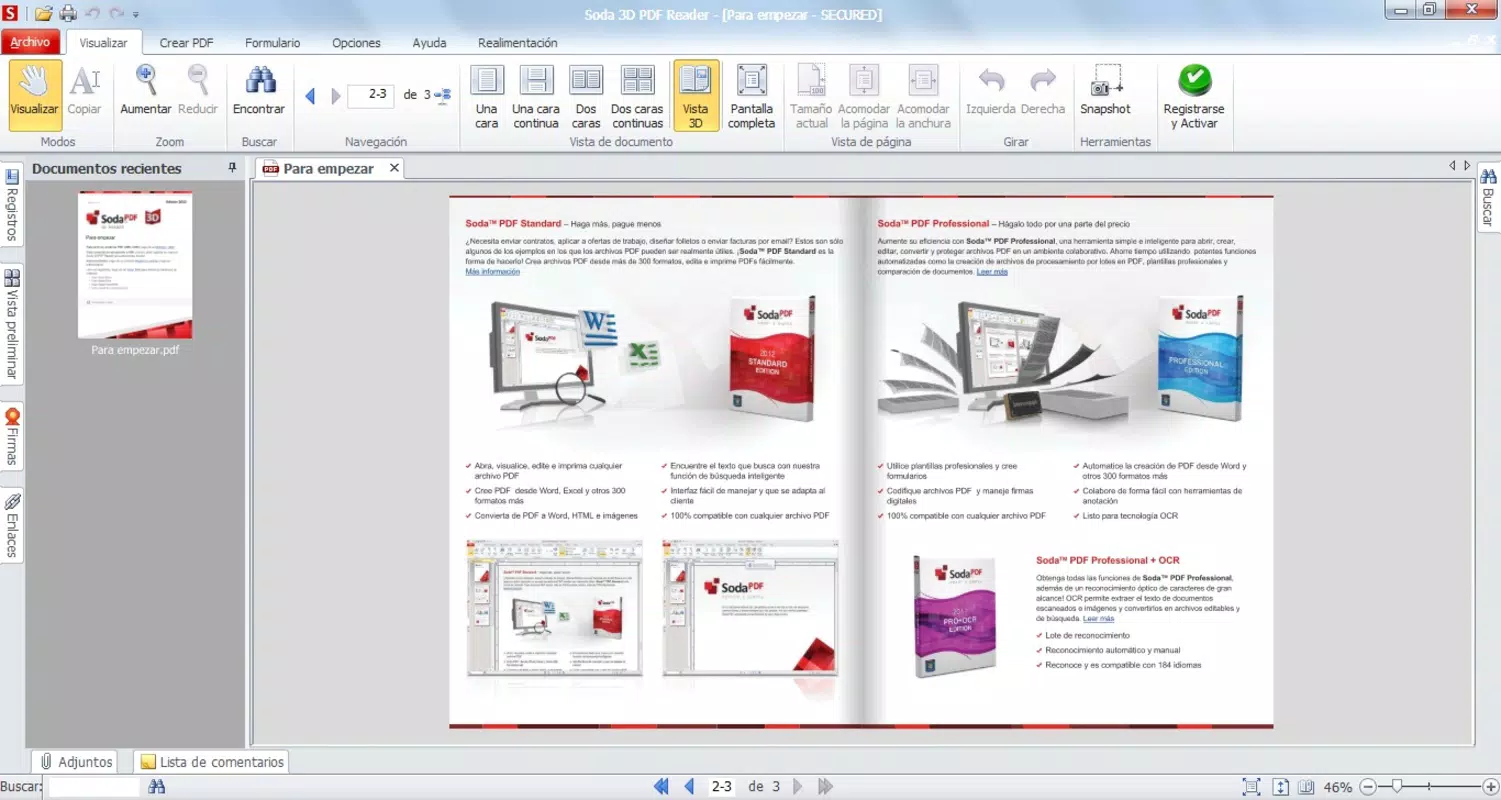Viewport: 1501px width, 800px height.
Task: Open the Vista preliminar side panel
Action: click(x=11, y=324)
